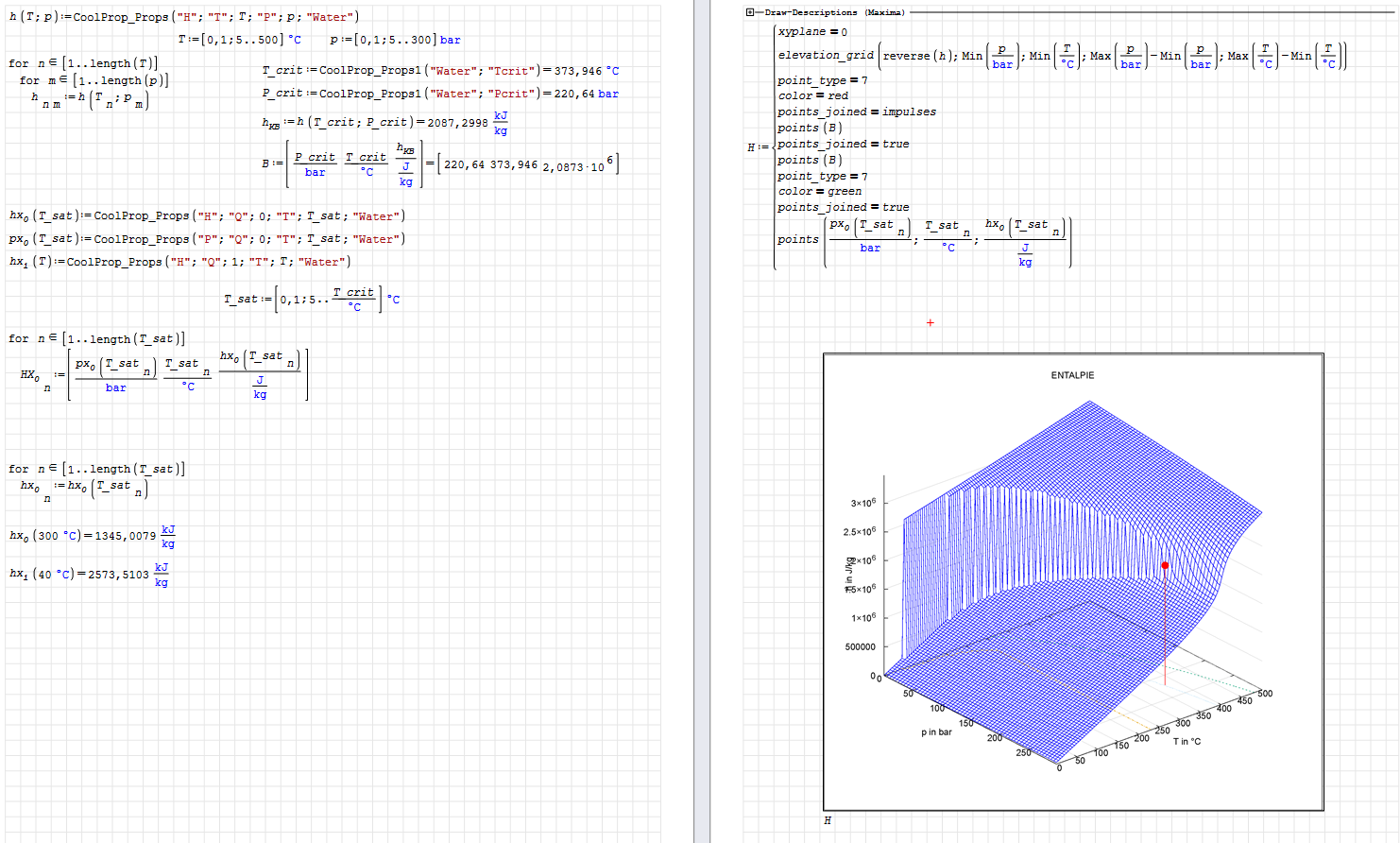This screenshot has width=1400, height=843.
Task: Click the T_crit result 373,946 °C
Action: [x=585, y=71]
